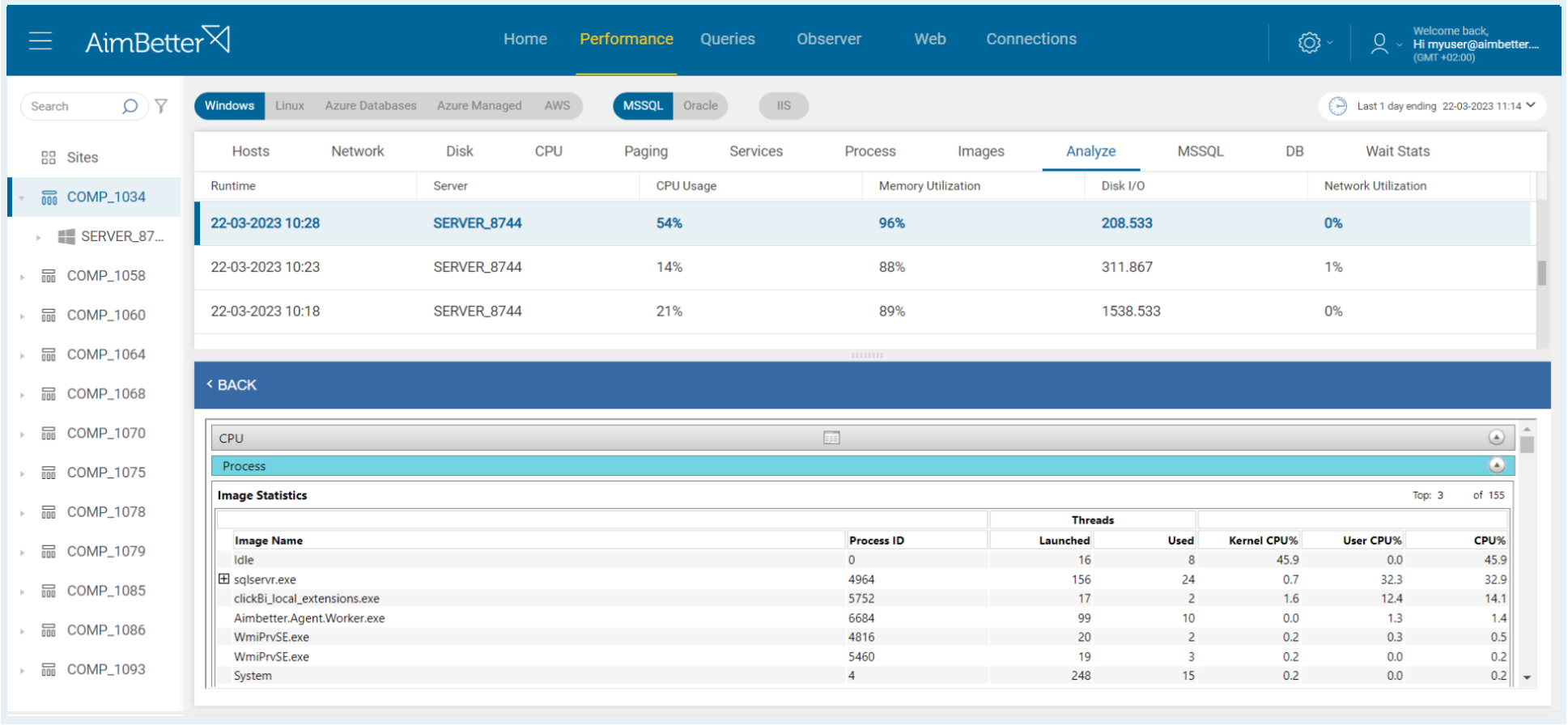The height and width of the screenshot is (725, 1568).
Task: Collapse the Process section with round arrow
Action: pyautogui.click(x=1496, y=465)
